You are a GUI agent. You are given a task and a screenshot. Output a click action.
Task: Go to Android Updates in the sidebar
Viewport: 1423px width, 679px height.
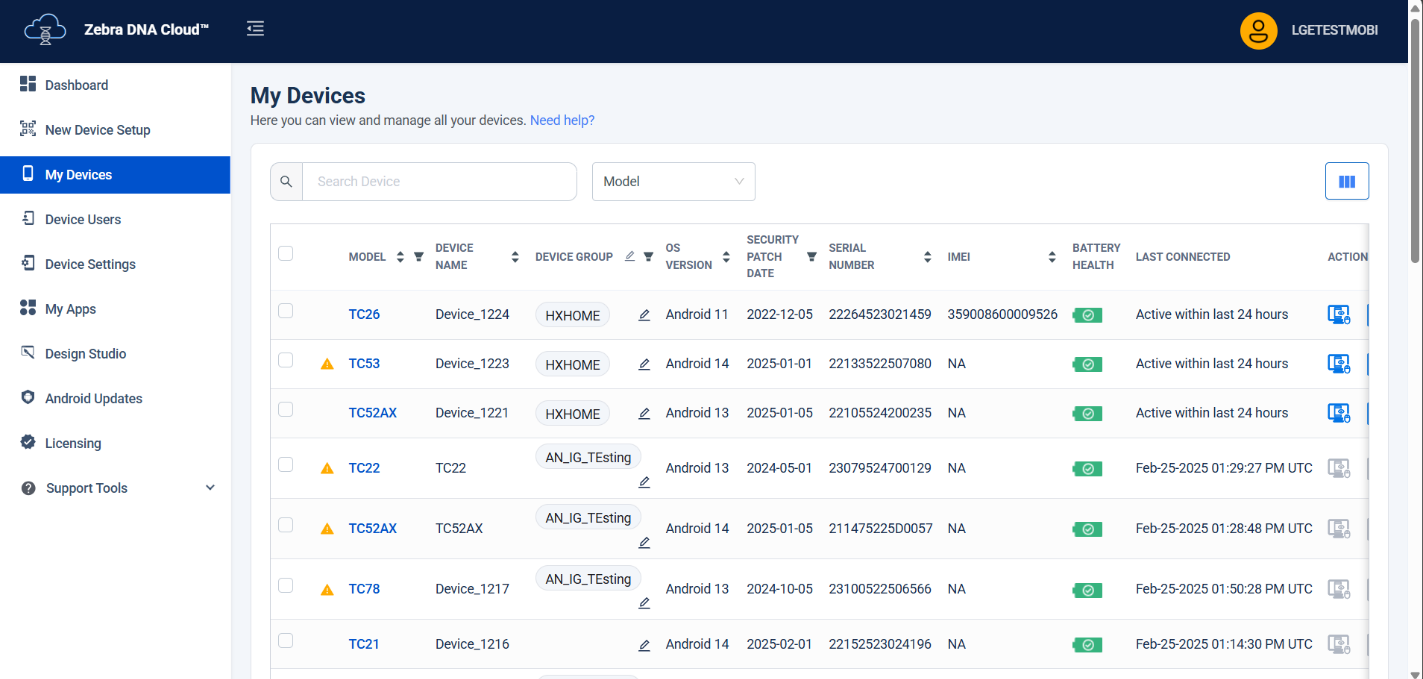coord(93,398)
